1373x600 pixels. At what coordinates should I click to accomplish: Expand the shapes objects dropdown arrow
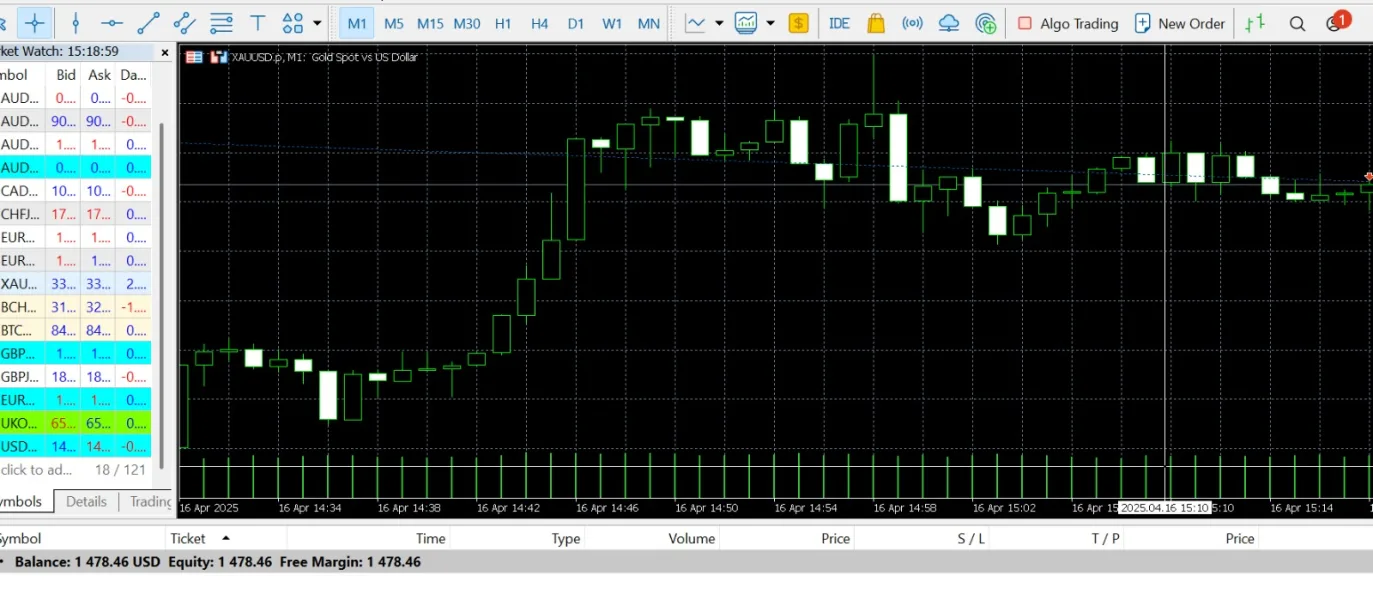click(318, 23)
